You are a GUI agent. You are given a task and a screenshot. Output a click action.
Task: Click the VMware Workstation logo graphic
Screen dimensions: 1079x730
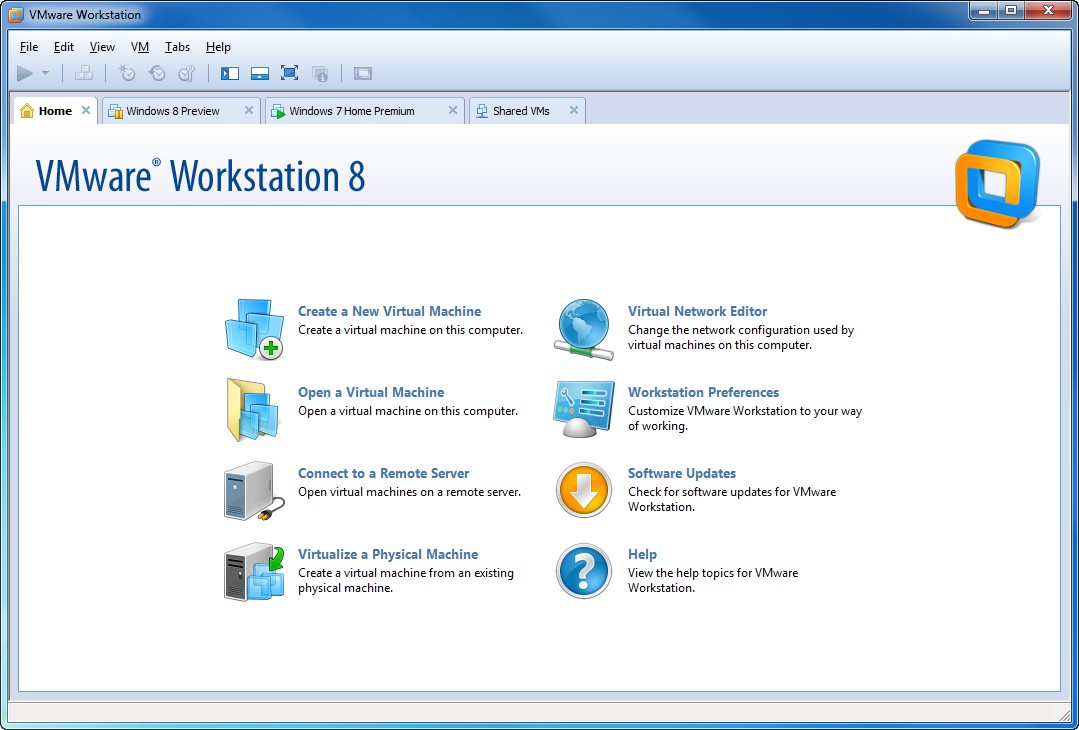point(997,184)
